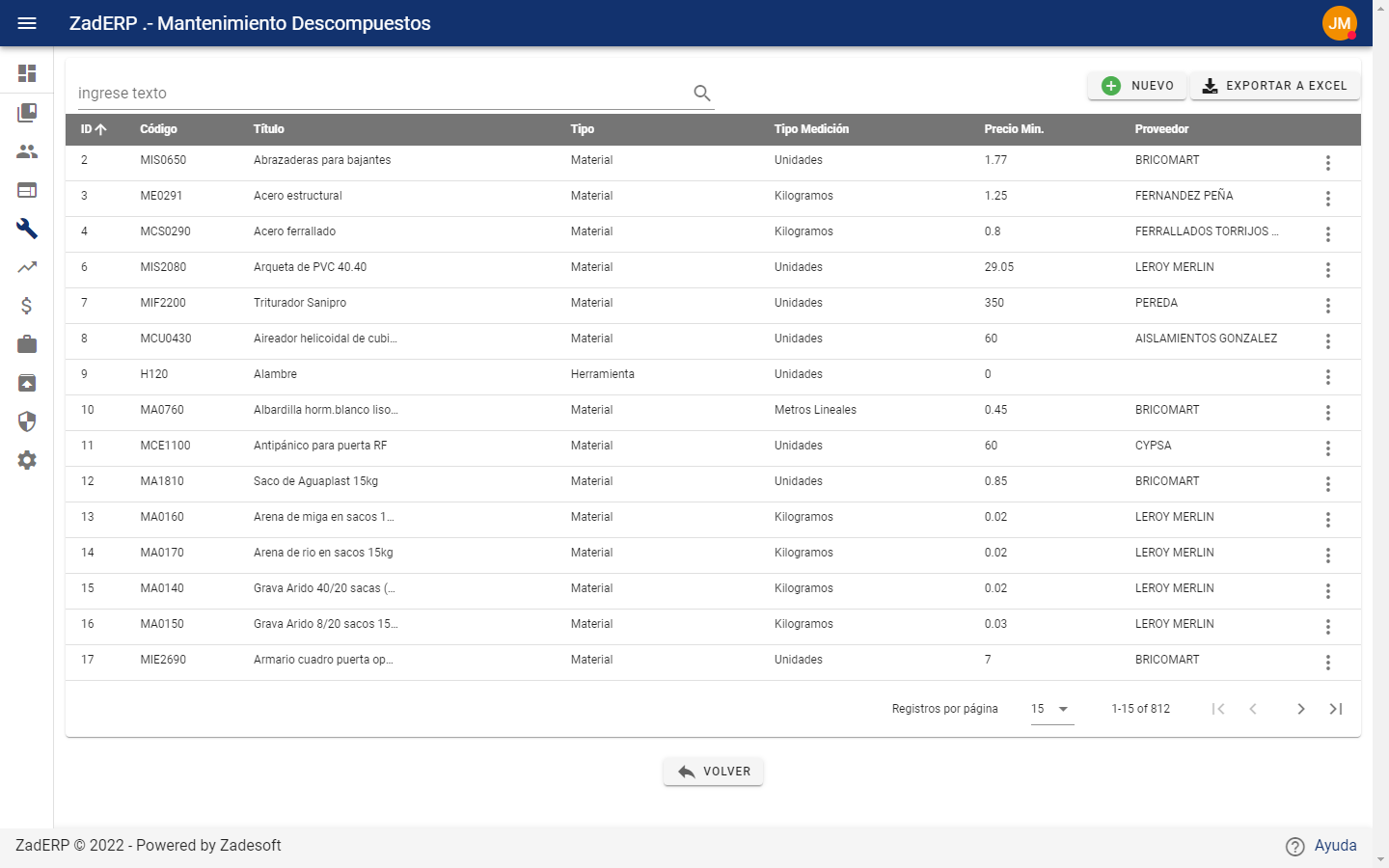The image size is (1389, 868).
Task: Open the dashboard icon in sidebar
Action: point(27,73)
